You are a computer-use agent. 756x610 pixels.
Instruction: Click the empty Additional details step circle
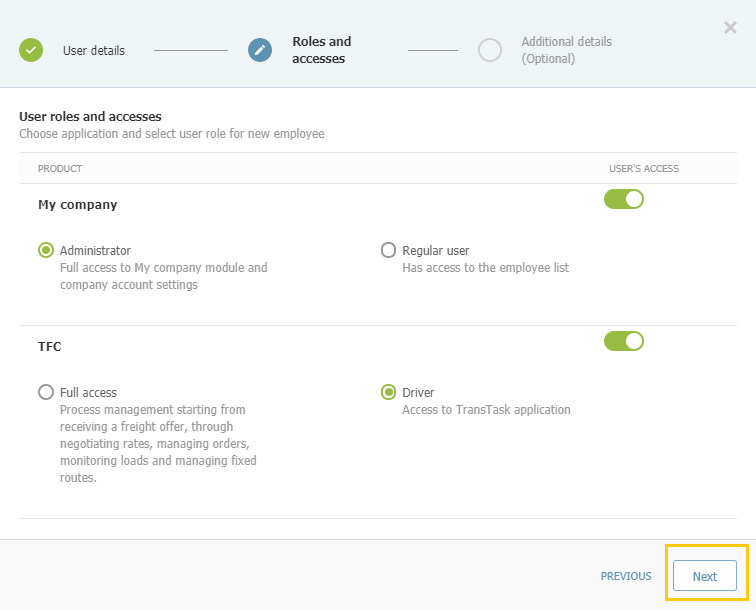490,50
